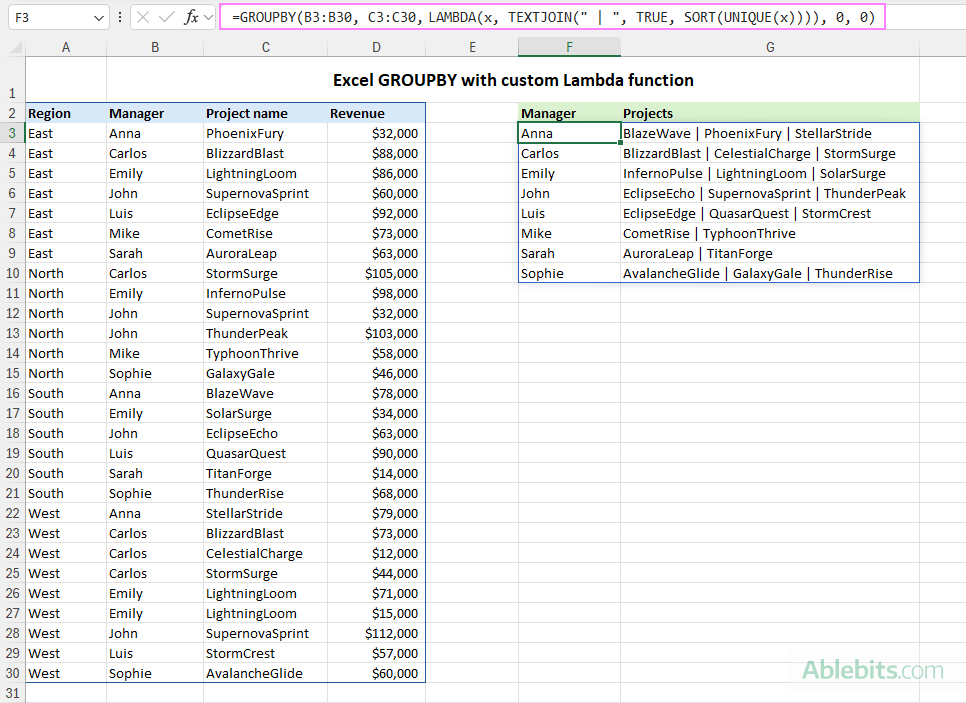Click the 'StellarStride' project cell in column C

[x=266, y=513]
